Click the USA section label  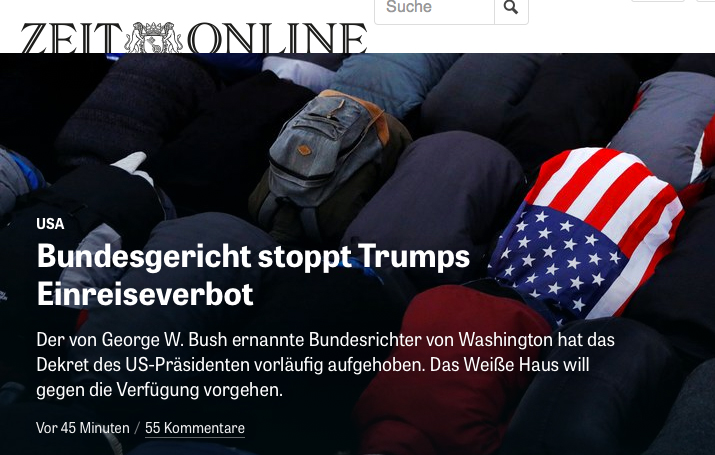click(x=50, y=224)
